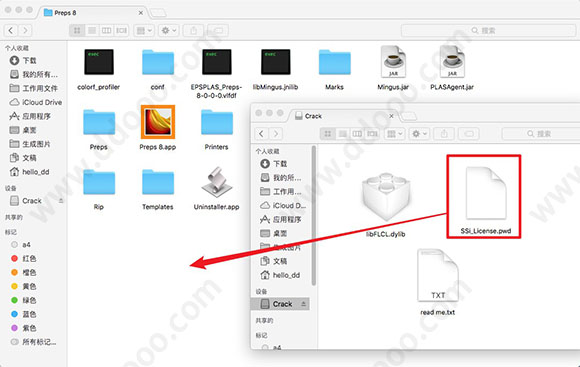Switch Preps 8 window to icon view

[77, 30]
